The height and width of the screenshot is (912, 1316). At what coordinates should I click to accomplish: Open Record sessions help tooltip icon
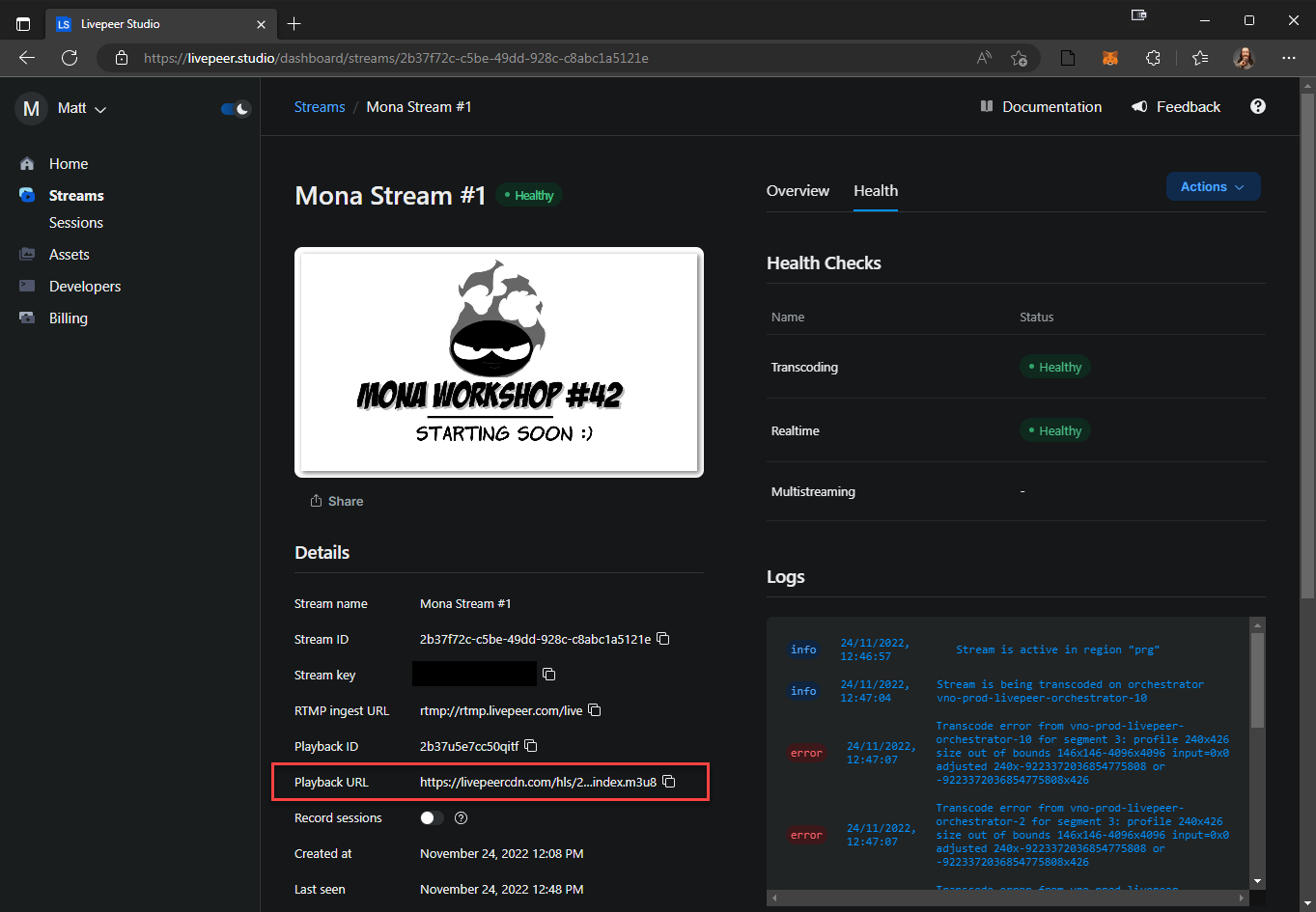click(x=462, y=817)
